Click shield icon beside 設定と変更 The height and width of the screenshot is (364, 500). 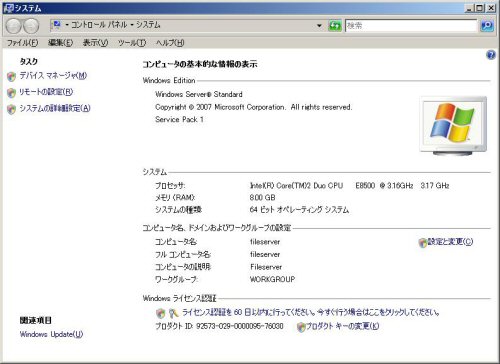pos(423,243)
